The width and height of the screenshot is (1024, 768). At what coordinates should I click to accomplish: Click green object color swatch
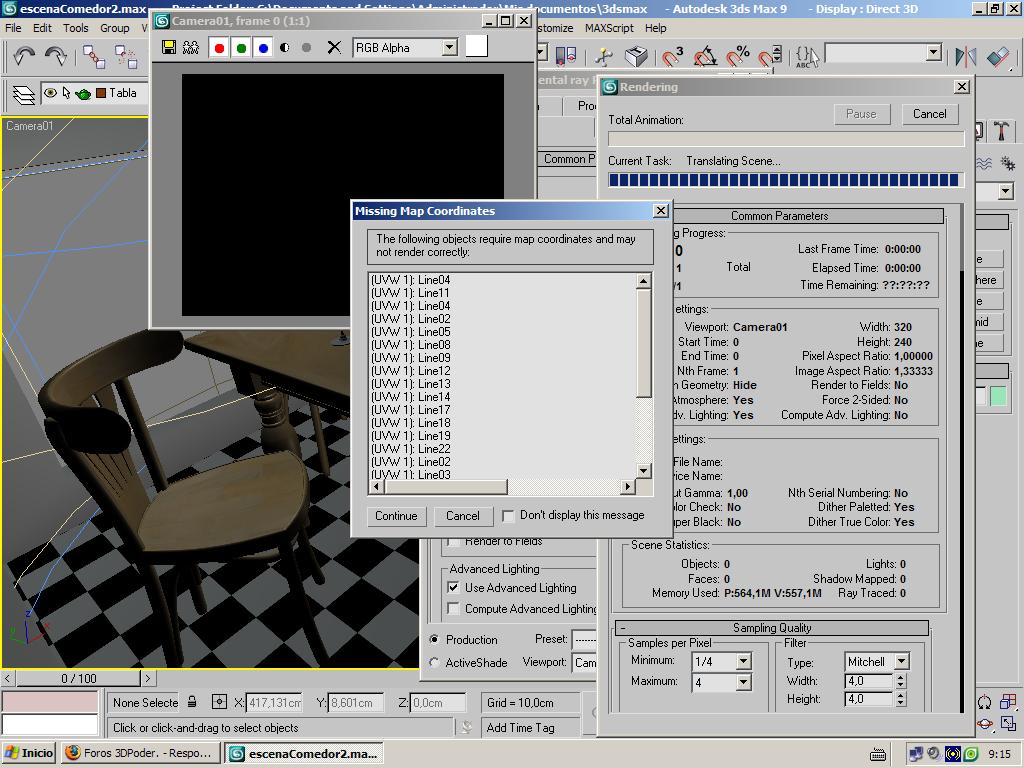tap(999, 396)
